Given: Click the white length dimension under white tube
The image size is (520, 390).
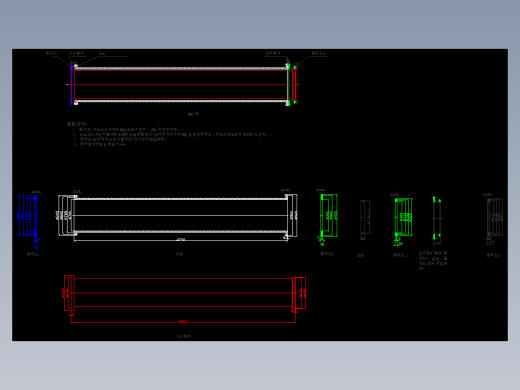Looking at the screenshot, I should [180, 239].
